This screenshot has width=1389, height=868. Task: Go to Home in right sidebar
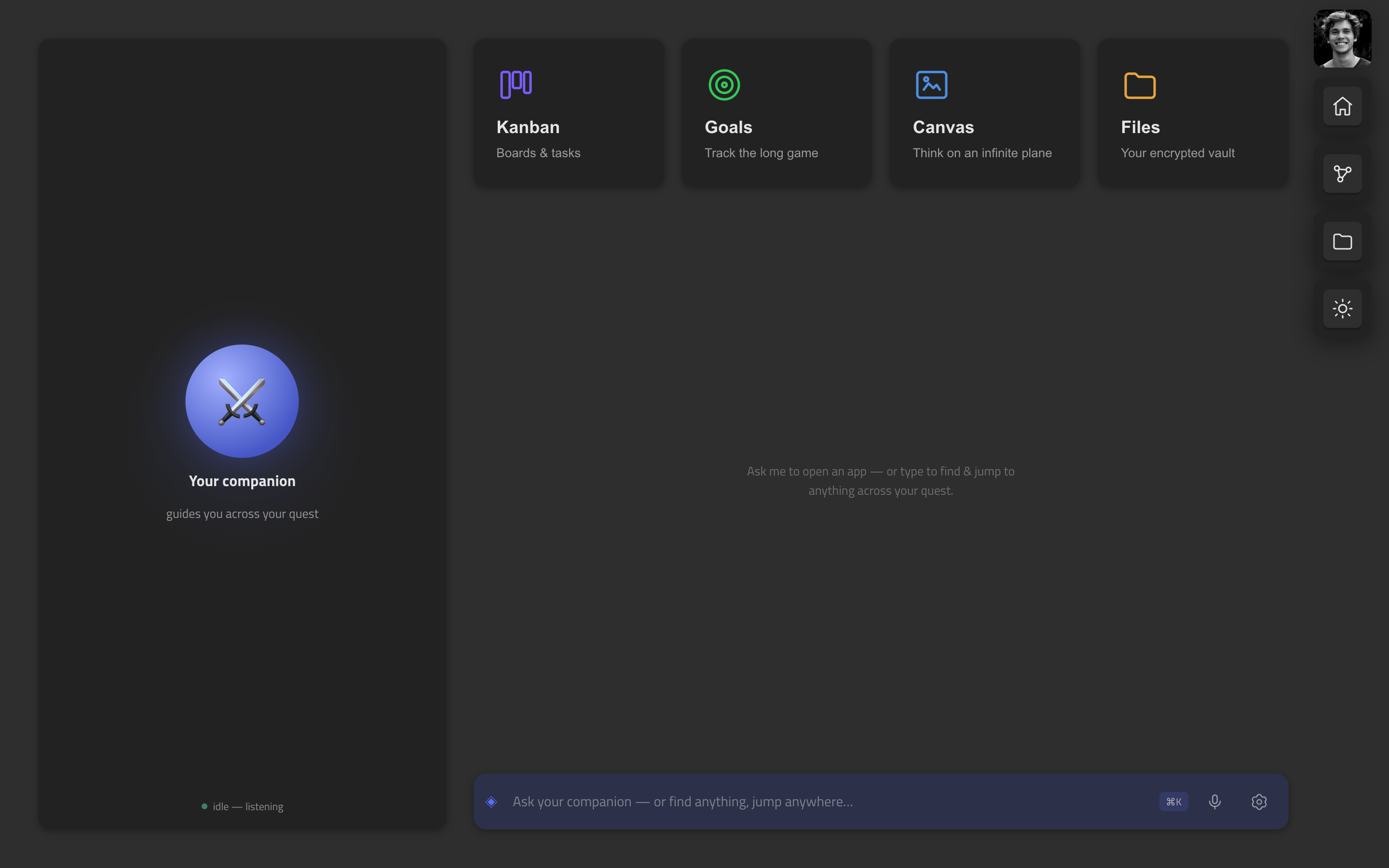pyautogui.click(x=1342, y=106)
